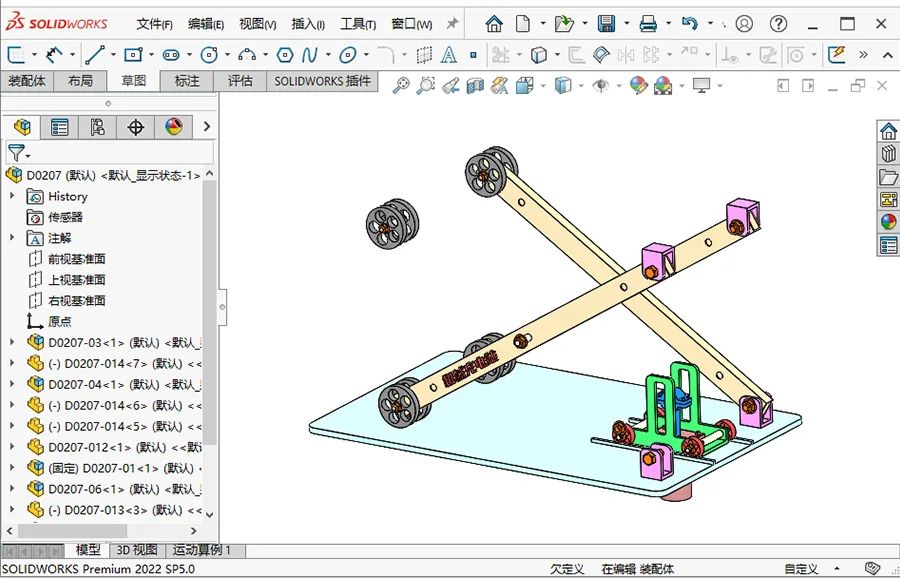Click the Zoom to Area icon
Screen dimensions: 900x579
(425, 86)
